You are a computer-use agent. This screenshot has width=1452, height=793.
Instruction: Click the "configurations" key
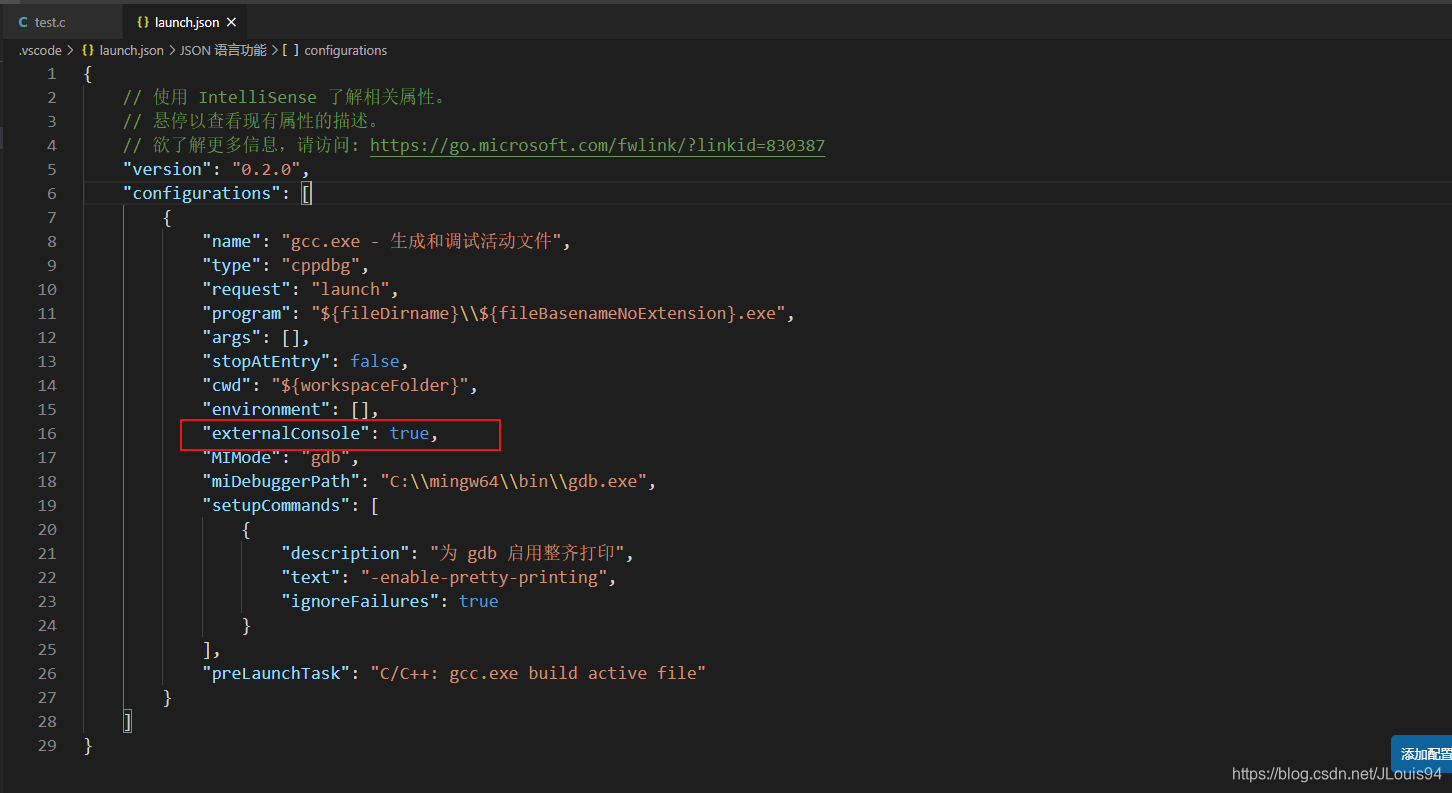[x=202, y=193]
